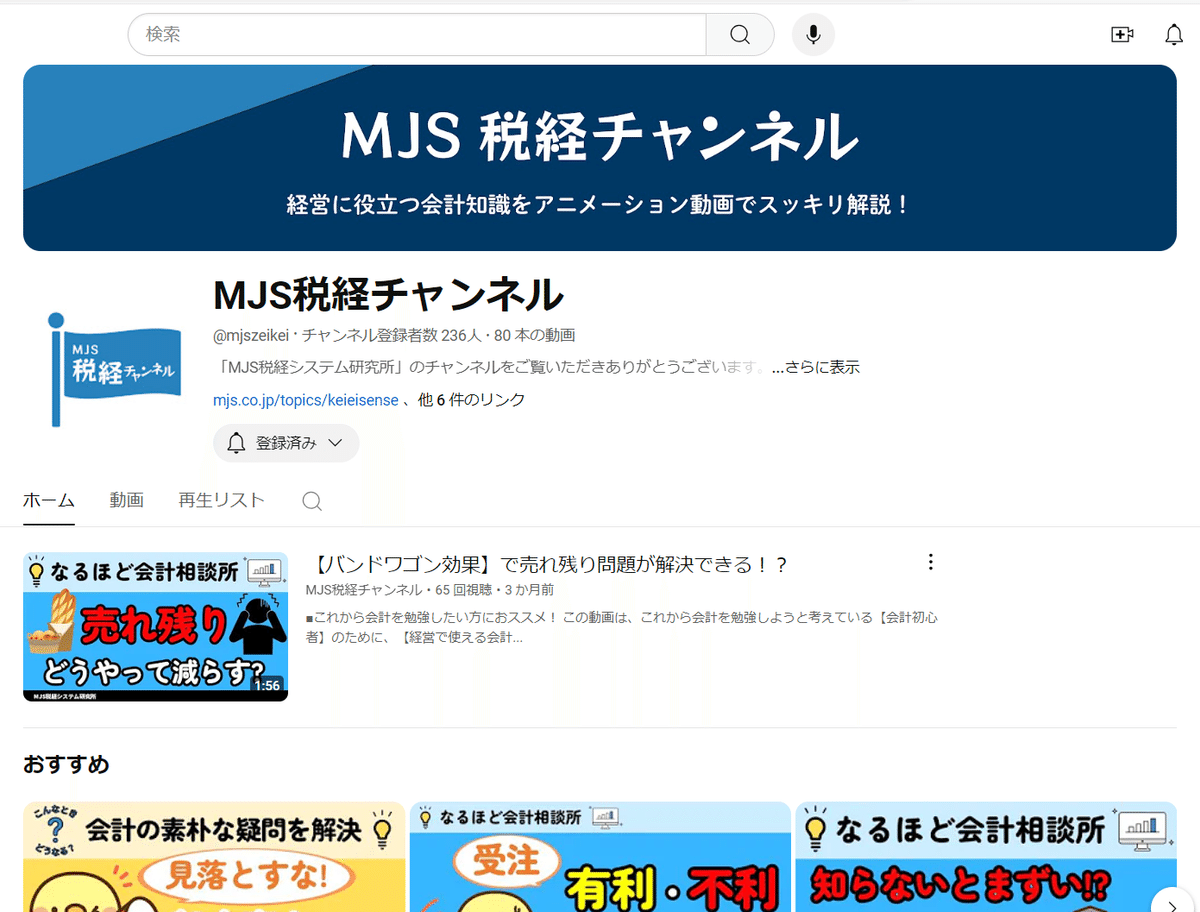This screenshot has height=912, width=1200.
Task: Click inside the 検索 search field
Action: (400, 34)
